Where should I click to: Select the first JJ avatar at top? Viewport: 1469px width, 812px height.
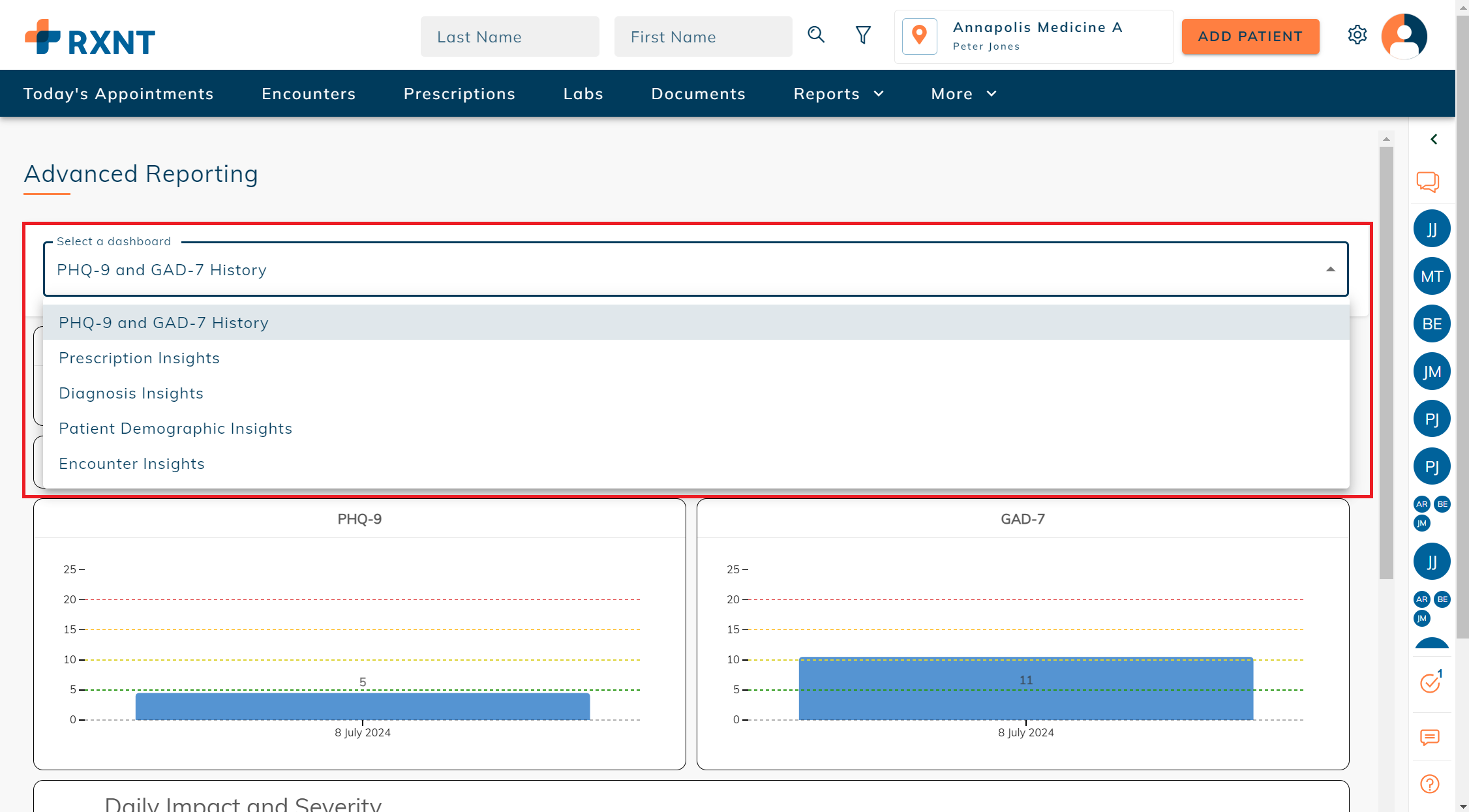click(1432, 228)
